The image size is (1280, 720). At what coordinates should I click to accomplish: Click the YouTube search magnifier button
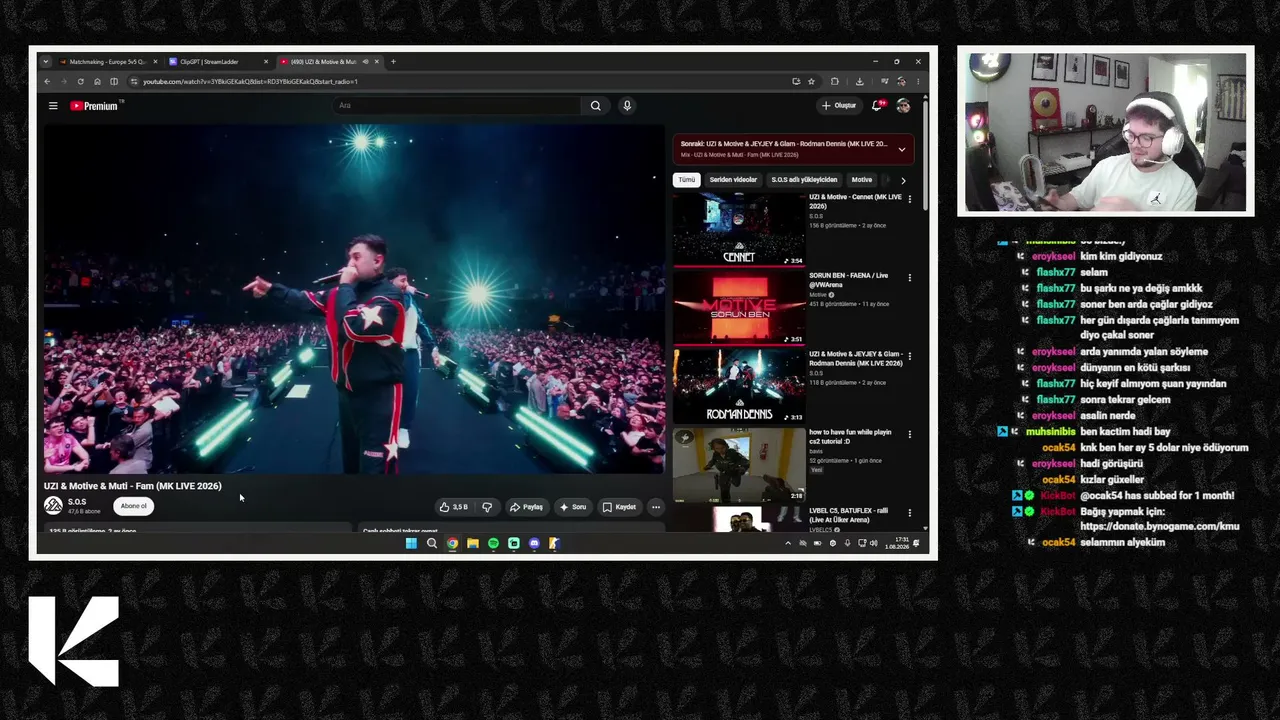point(595,105)
